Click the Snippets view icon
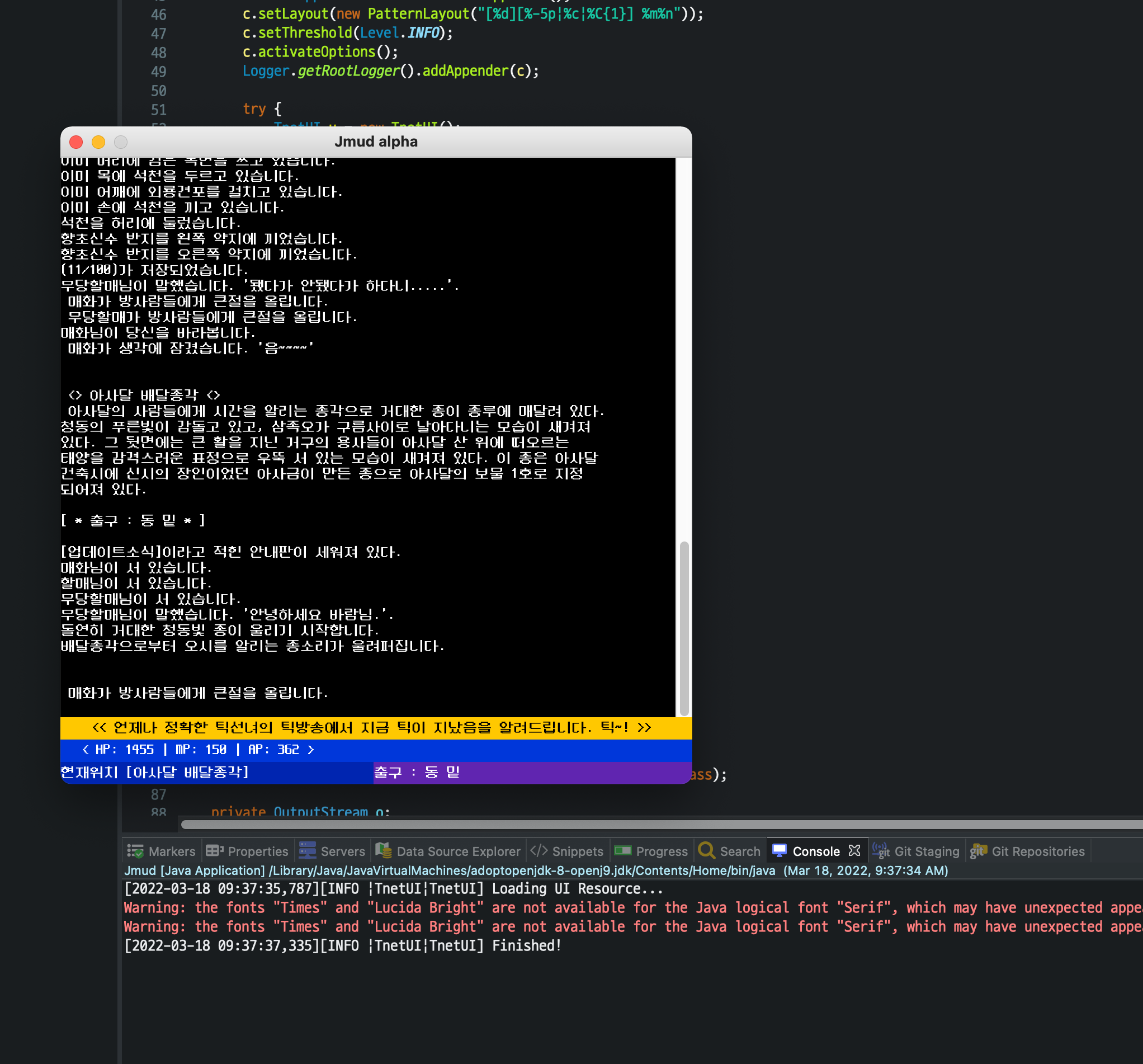 coord(539,851)
